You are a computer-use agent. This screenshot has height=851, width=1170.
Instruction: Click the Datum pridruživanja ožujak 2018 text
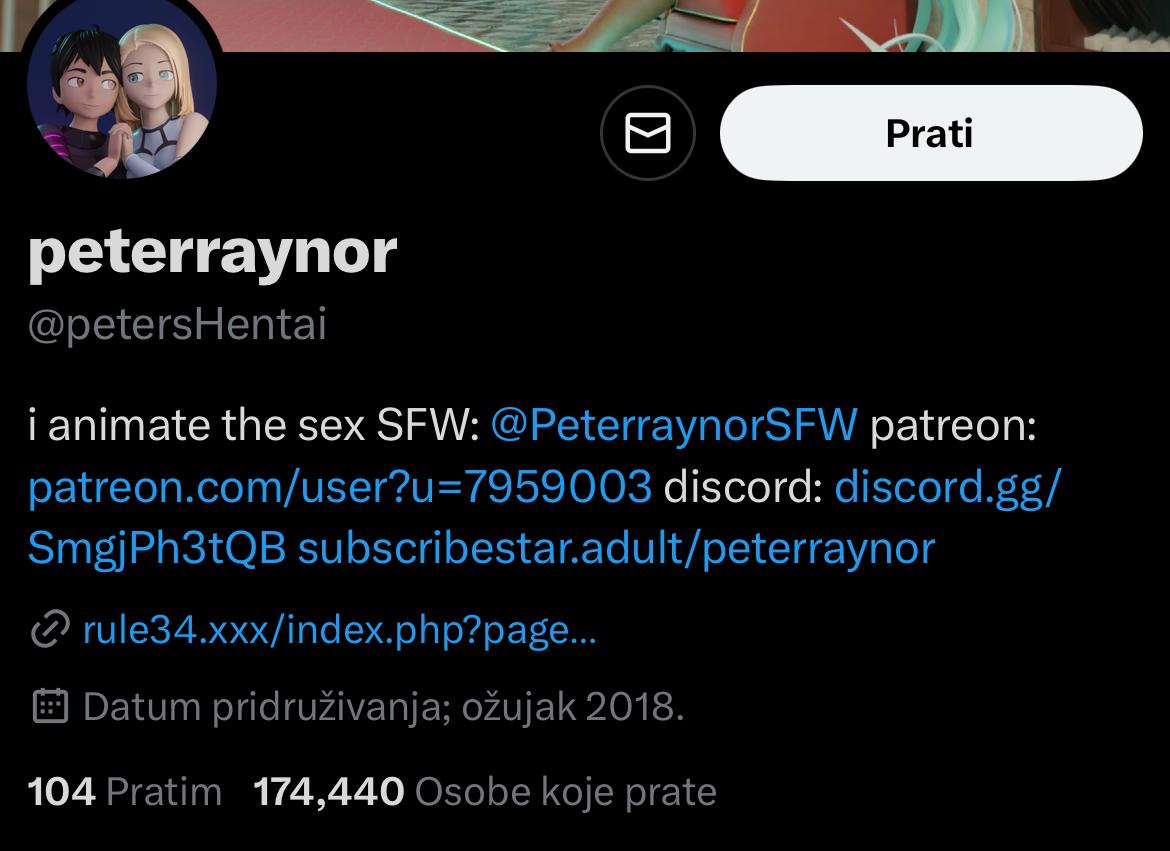tap(384, 707)
